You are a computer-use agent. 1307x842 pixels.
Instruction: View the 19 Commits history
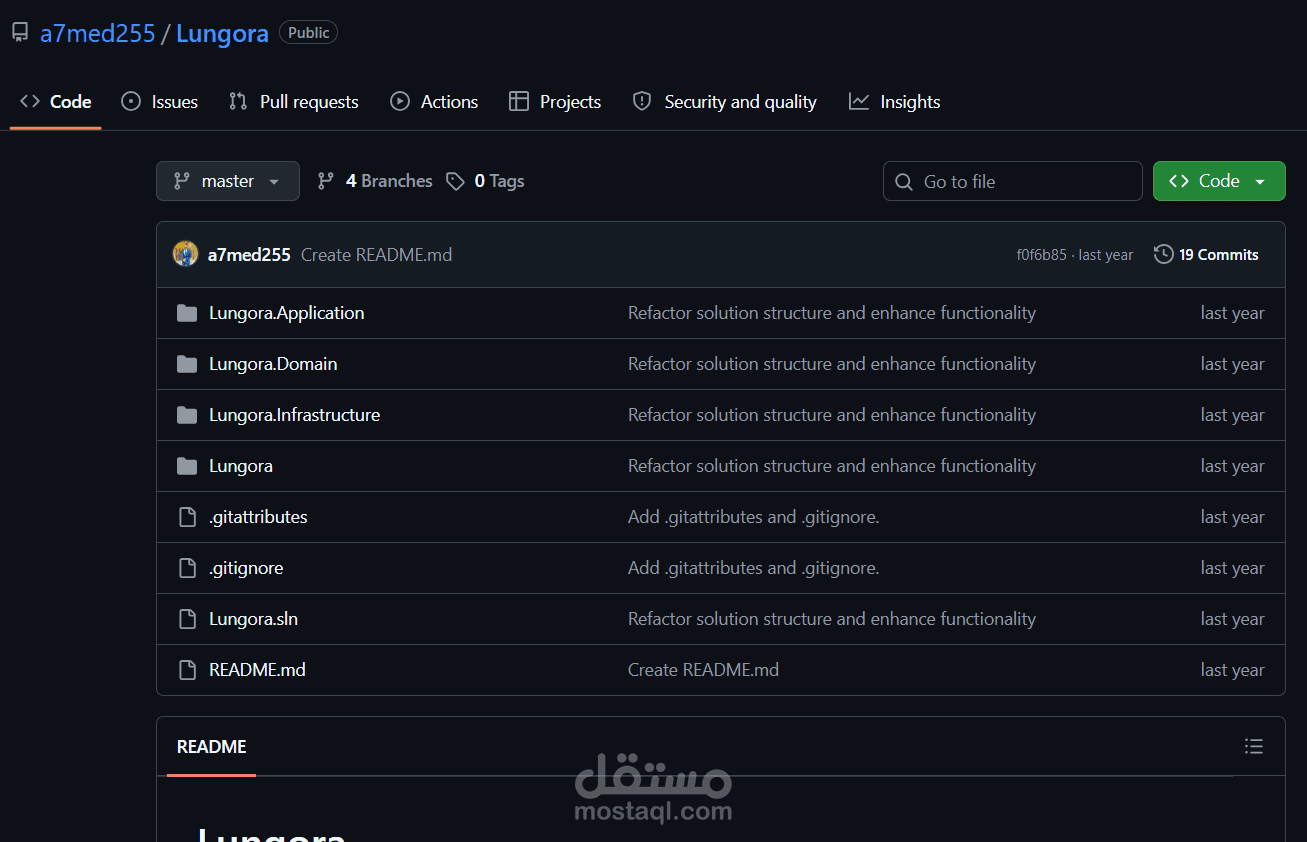click(x=1206, y=255)
